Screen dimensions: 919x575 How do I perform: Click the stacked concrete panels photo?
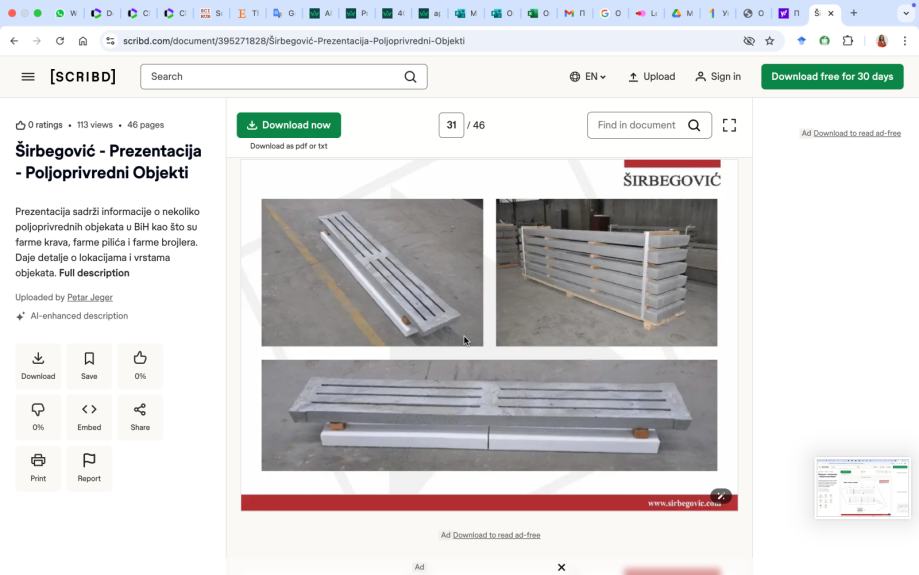[607, 273]
